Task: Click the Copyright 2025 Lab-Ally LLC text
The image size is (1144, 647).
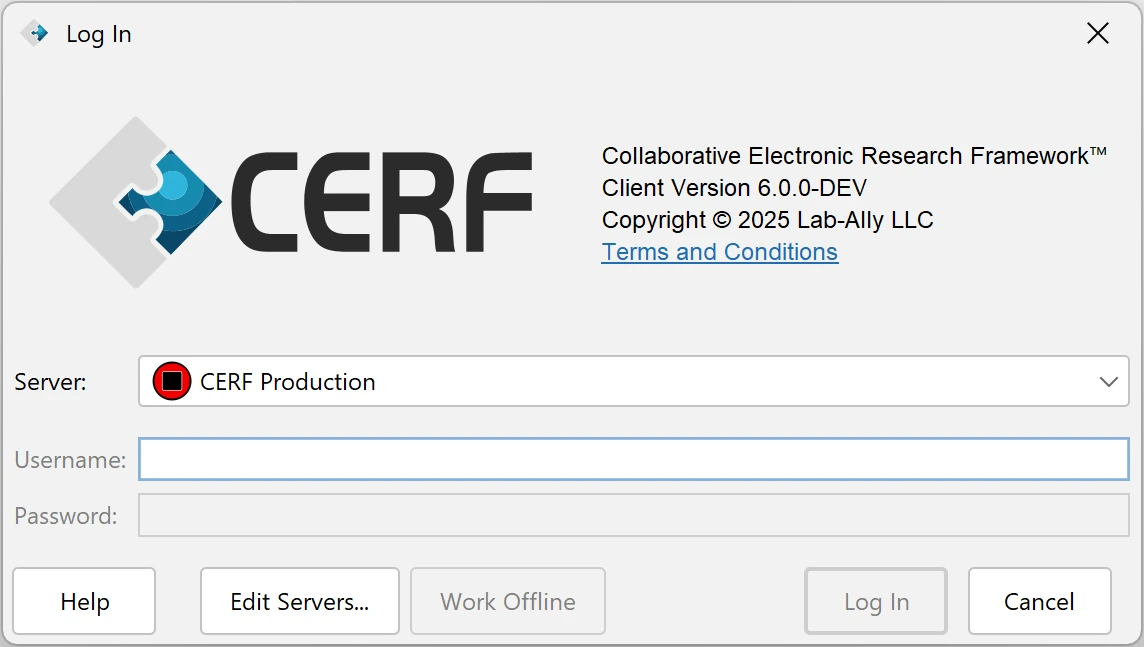Action: pyautogui.click(x=767, y=220)
